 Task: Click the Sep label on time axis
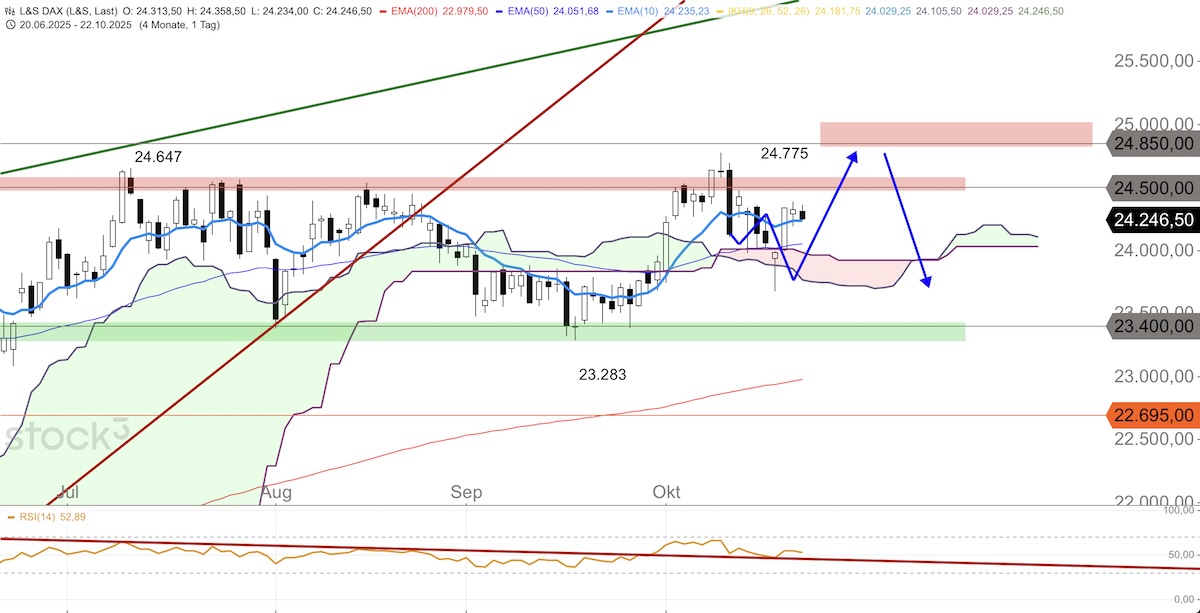coord(465,492)
